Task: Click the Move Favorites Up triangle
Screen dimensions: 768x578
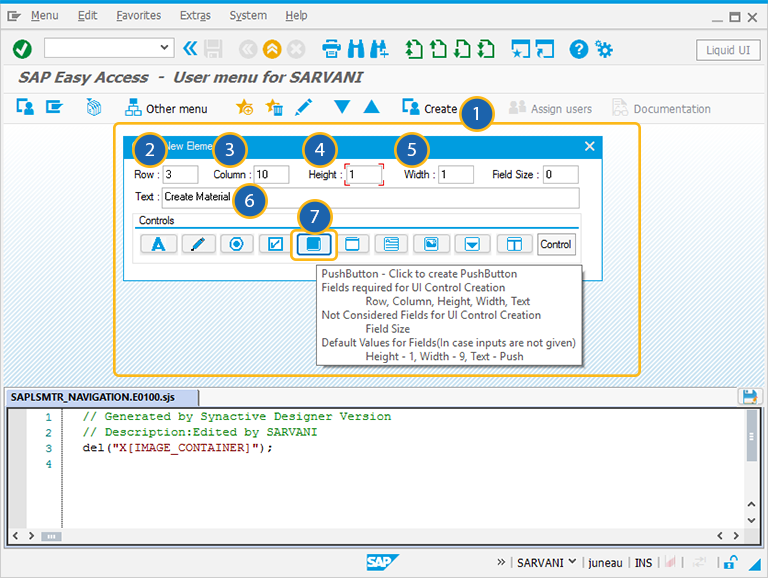Action: (x=372, y=107)
